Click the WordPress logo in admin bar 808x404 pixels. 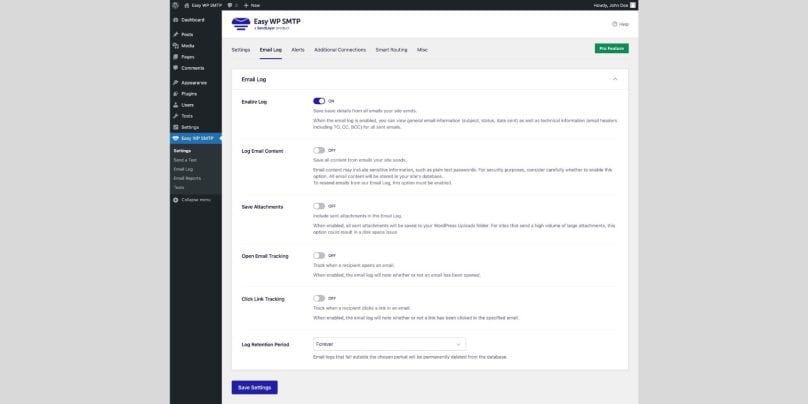pos(176,5)
